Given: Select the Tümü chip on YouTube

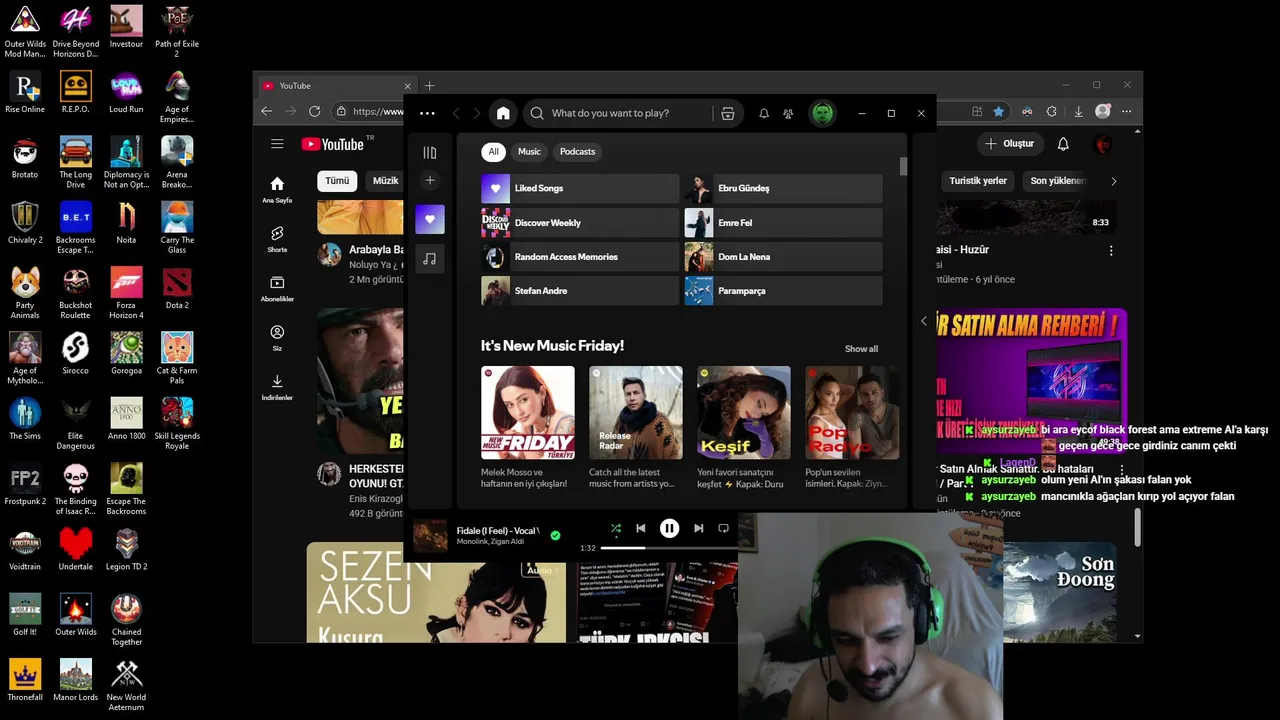Looking at the screenshot, I should (337, 181).
